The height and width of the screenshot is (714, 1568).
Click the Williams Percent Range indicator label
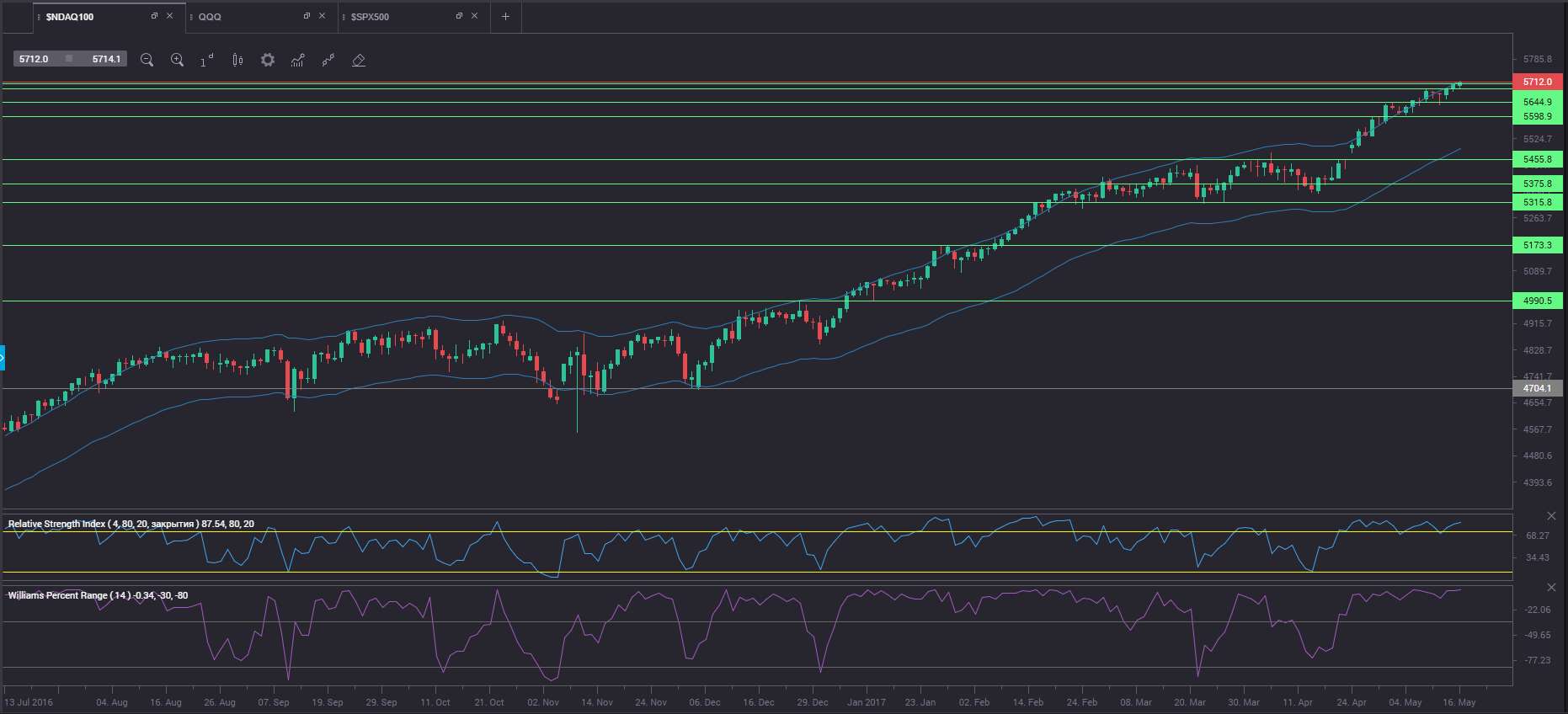98,595
